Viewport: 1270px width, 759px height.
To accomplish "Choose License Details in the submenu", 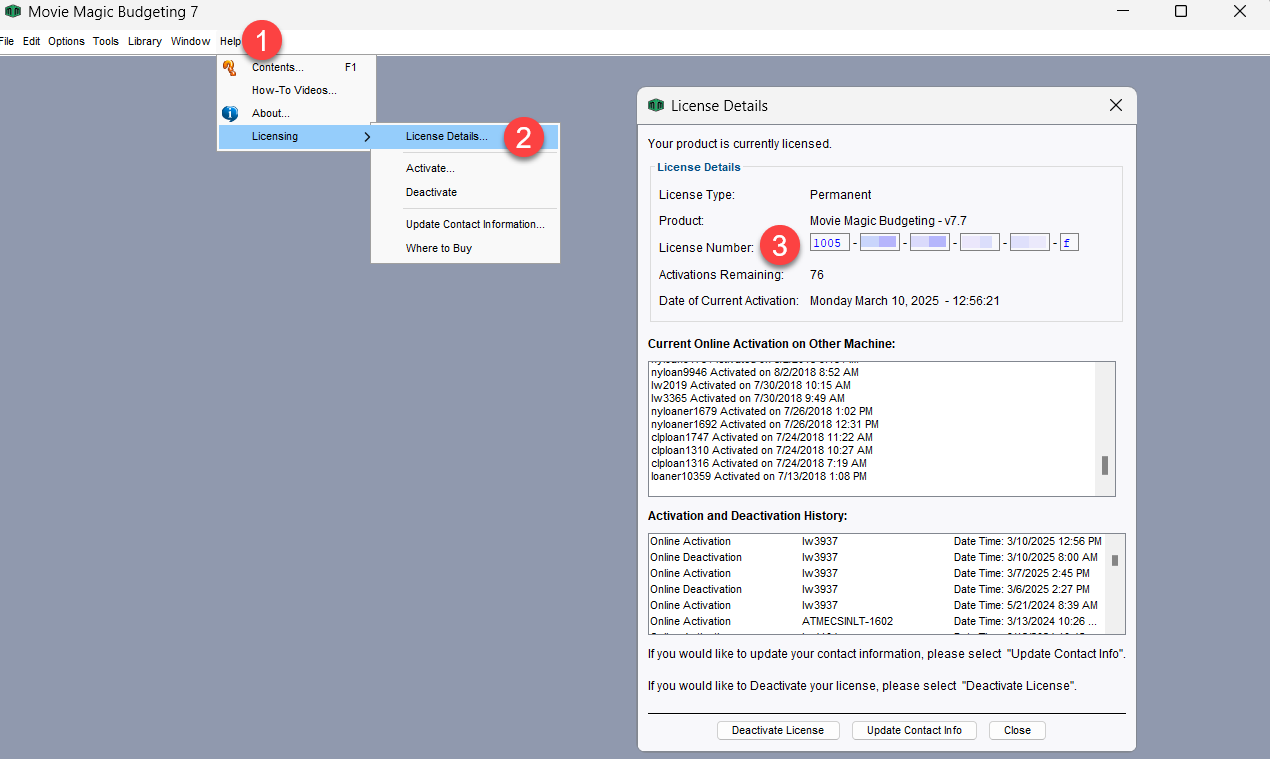I will [x=465, y=136].
